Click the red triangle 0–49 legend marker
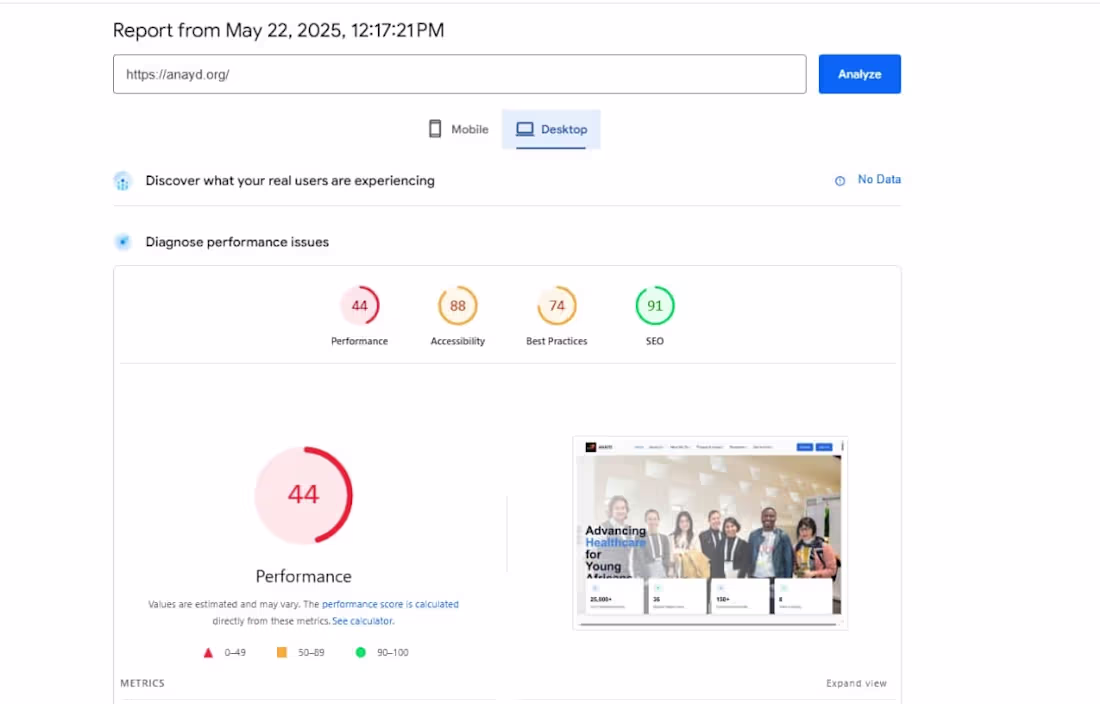The width and height of the screenshot is (1100, 704). (208, 653)
